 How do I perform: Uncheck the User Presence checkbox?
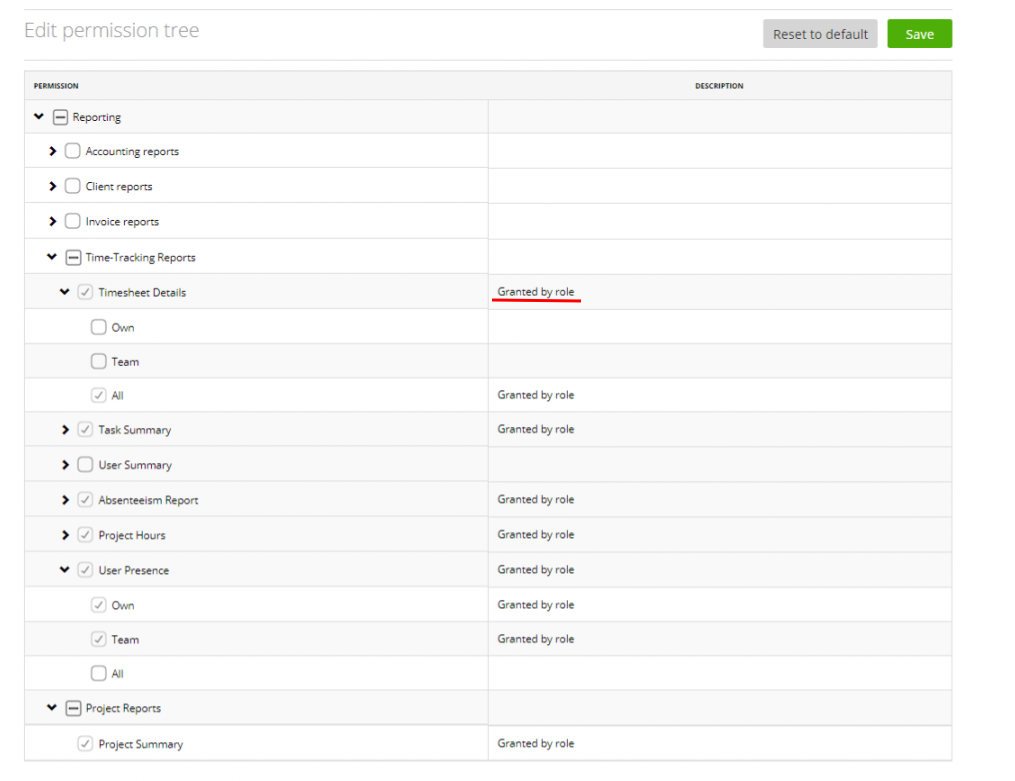point(85,570)
